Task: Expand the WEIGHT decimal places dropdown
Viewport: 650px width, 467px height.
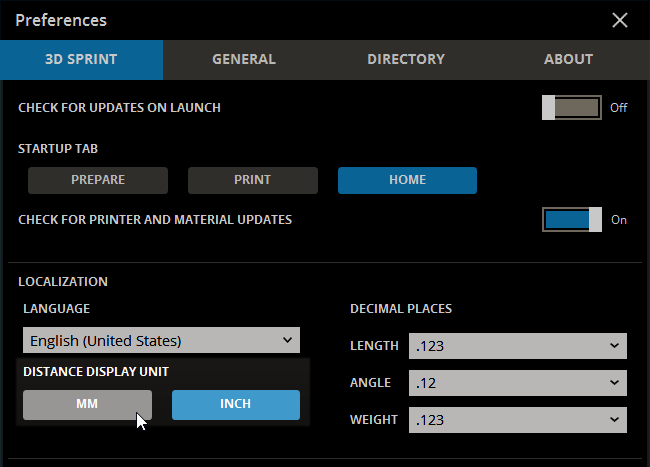Action: 517,420
